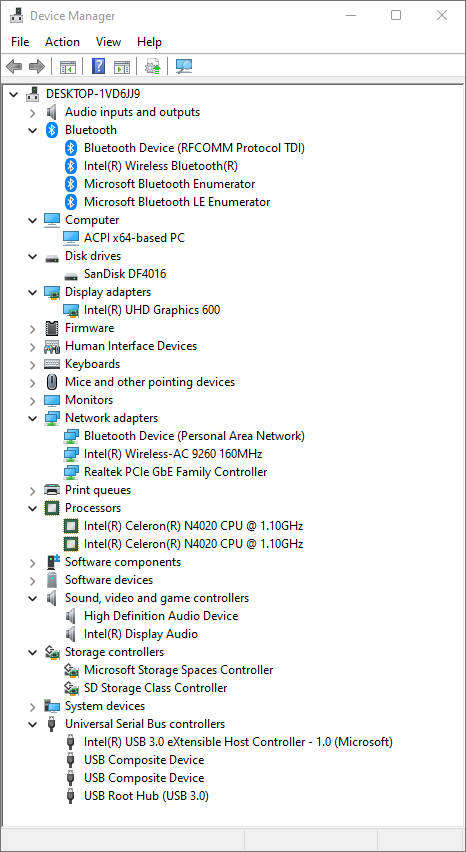Image resolution: width=466 pixels, height=852 pixels.
Task: Select Bluetooth Device (Personal Area Network)
Action: click(x=194, y=436)
